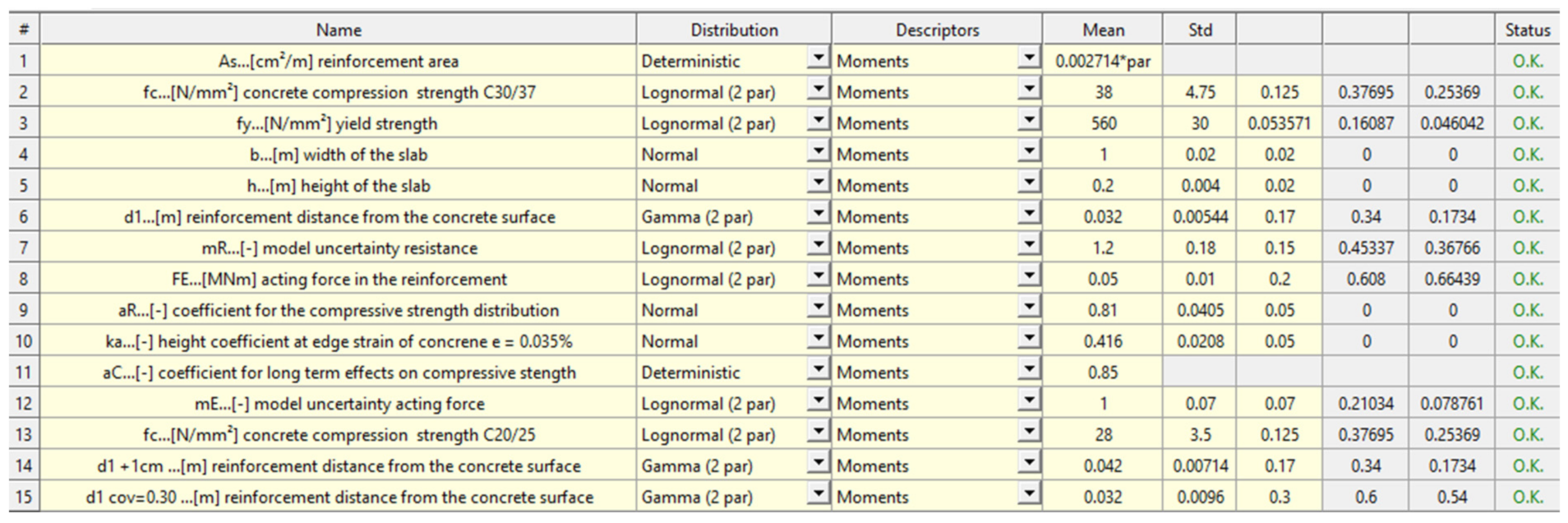Select row number 5 header
Image resolution: width=1568 pixels, height=523 pixels.
pos(24,186)
